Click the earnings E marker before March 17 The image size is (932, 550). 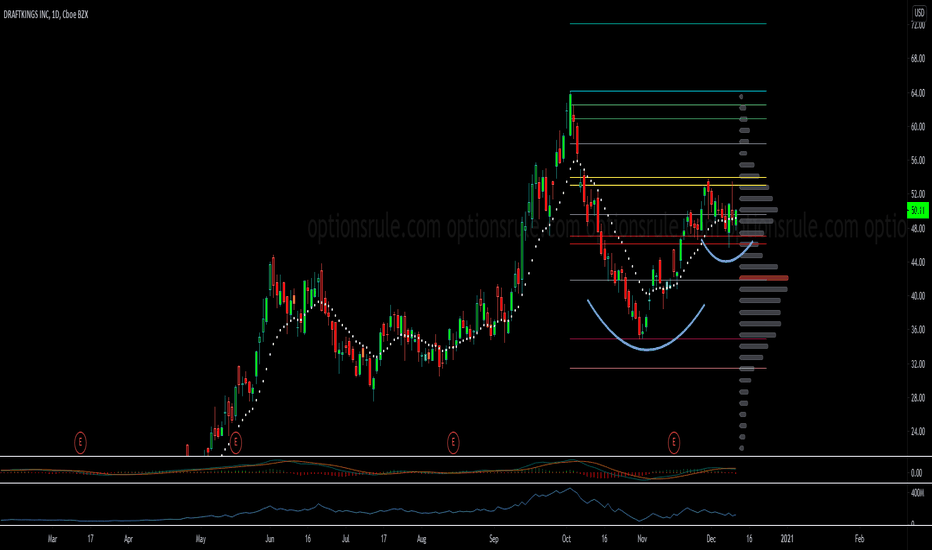pyautogui.click(x=80, y=442)
